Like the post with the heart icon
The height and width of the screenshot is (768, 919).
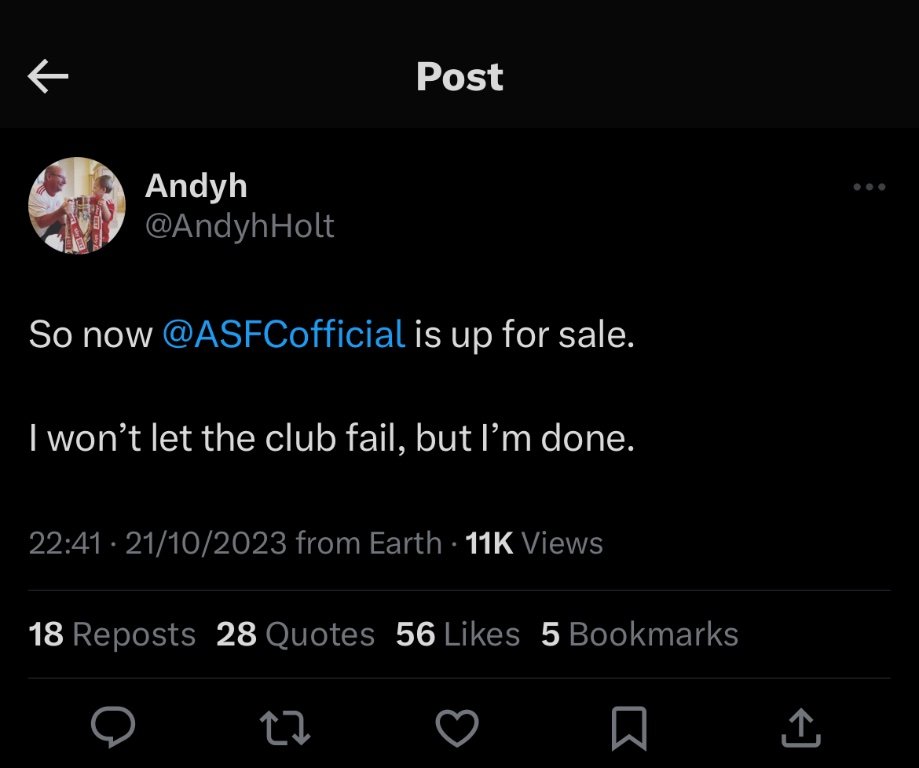click(458, 727)
